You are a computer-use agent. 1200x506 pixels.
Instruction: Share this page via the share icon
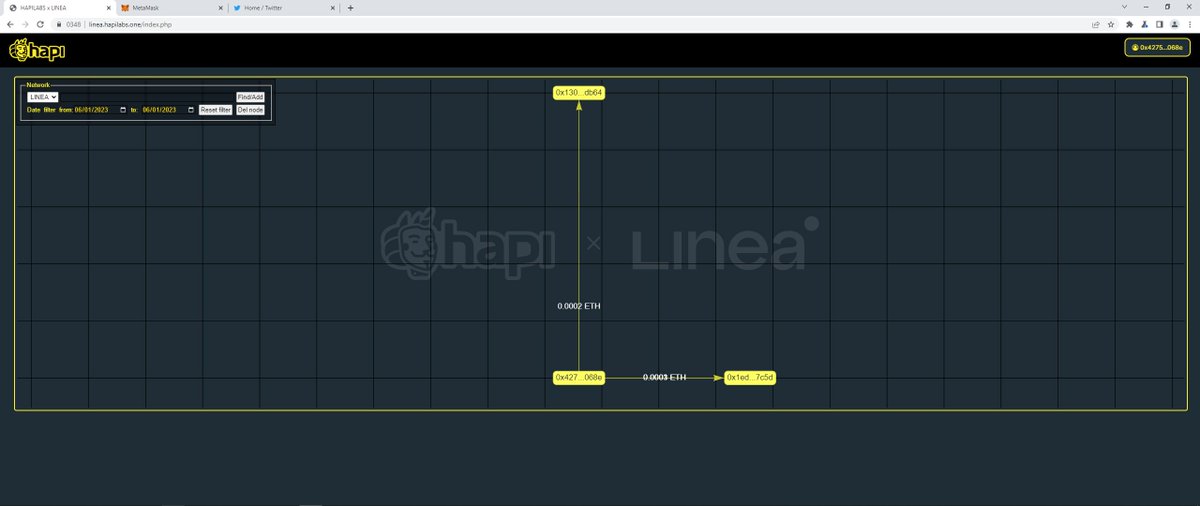[1096, 24]
